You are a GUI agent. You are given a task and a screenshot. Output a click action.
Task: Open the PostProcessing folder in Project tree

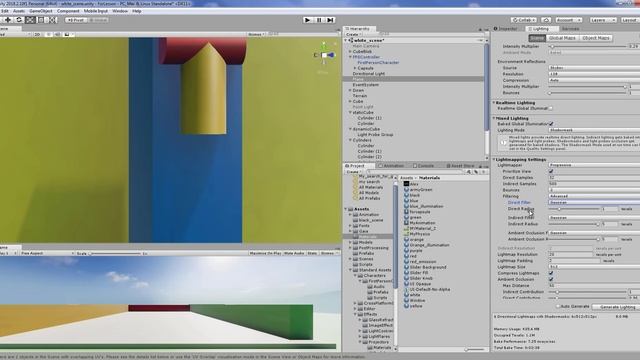(x=373, y=248)
